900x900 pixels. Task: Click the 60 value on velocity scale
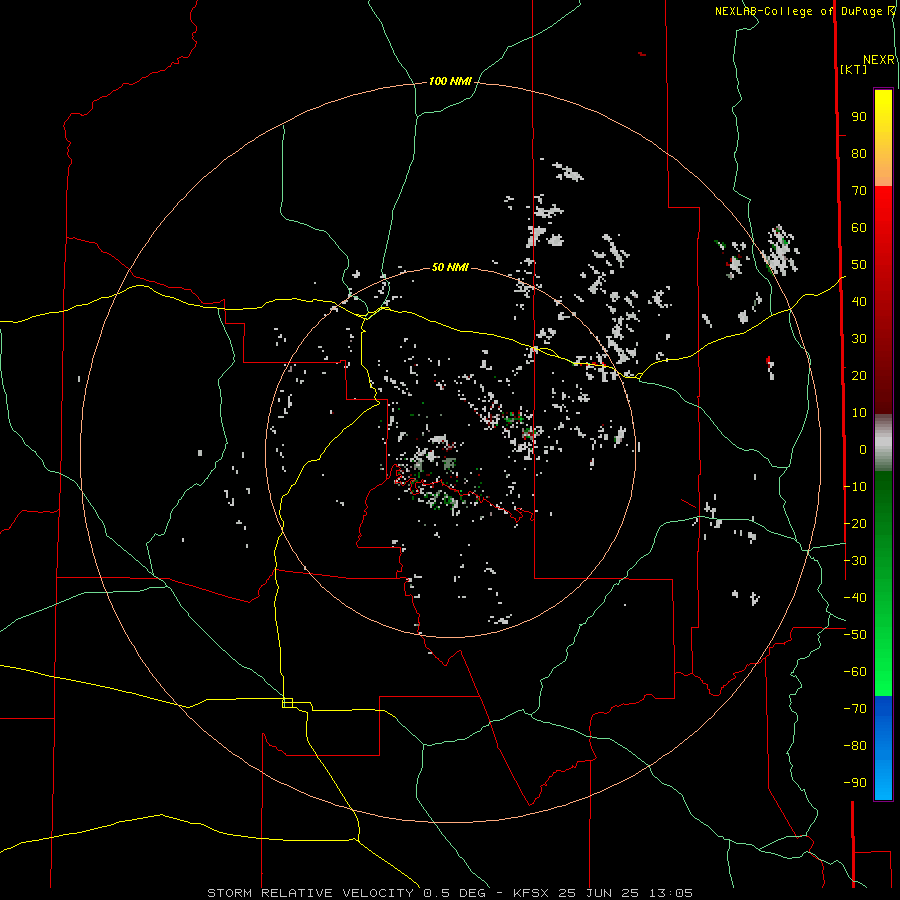859,227
